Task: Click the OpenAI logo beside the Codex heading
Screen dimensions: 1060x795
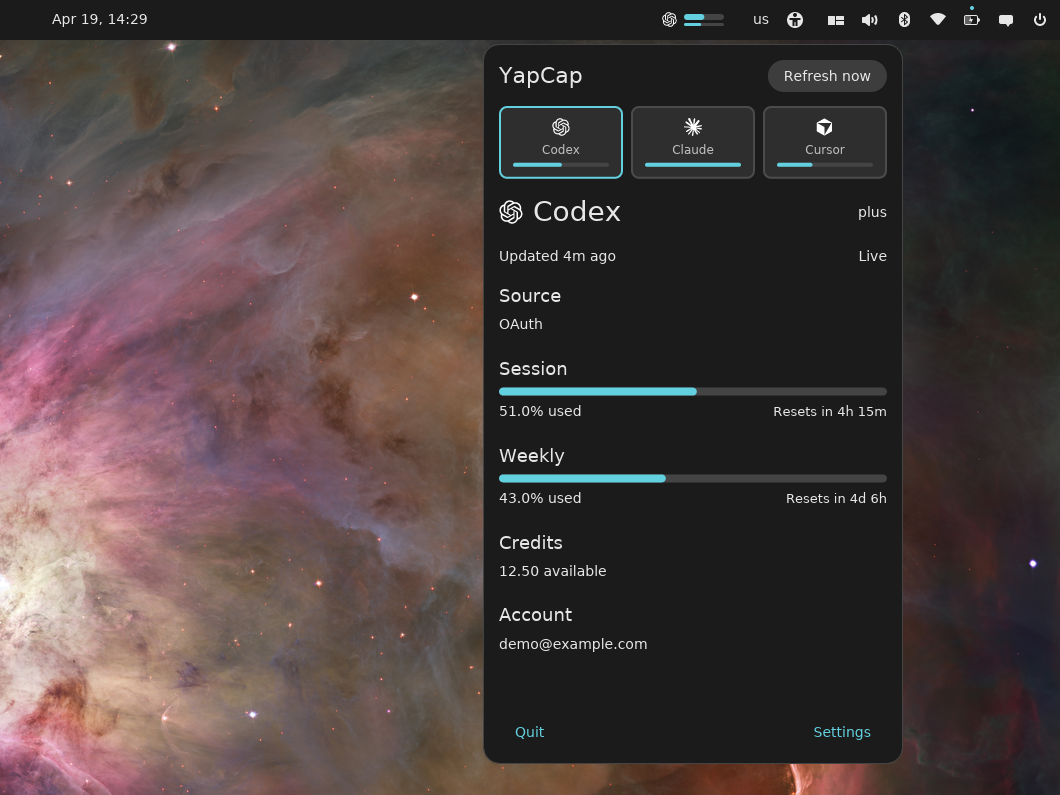Action: click(511, 212)
